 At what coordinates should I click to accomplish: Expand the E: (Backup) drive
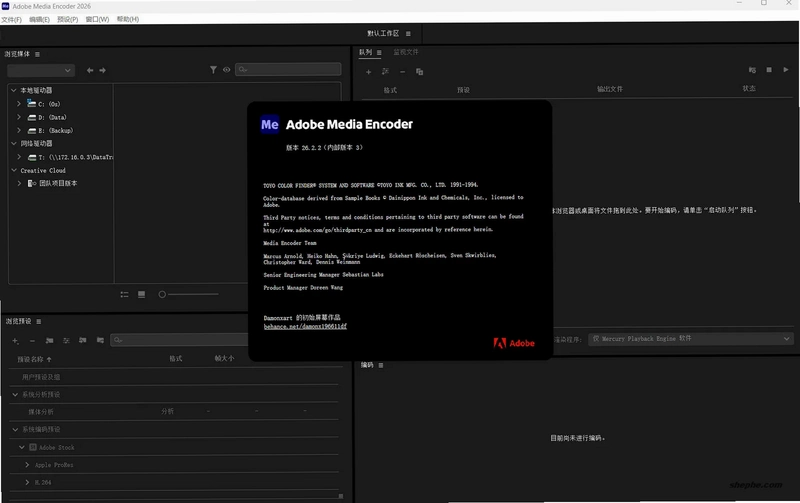(19, 130)
